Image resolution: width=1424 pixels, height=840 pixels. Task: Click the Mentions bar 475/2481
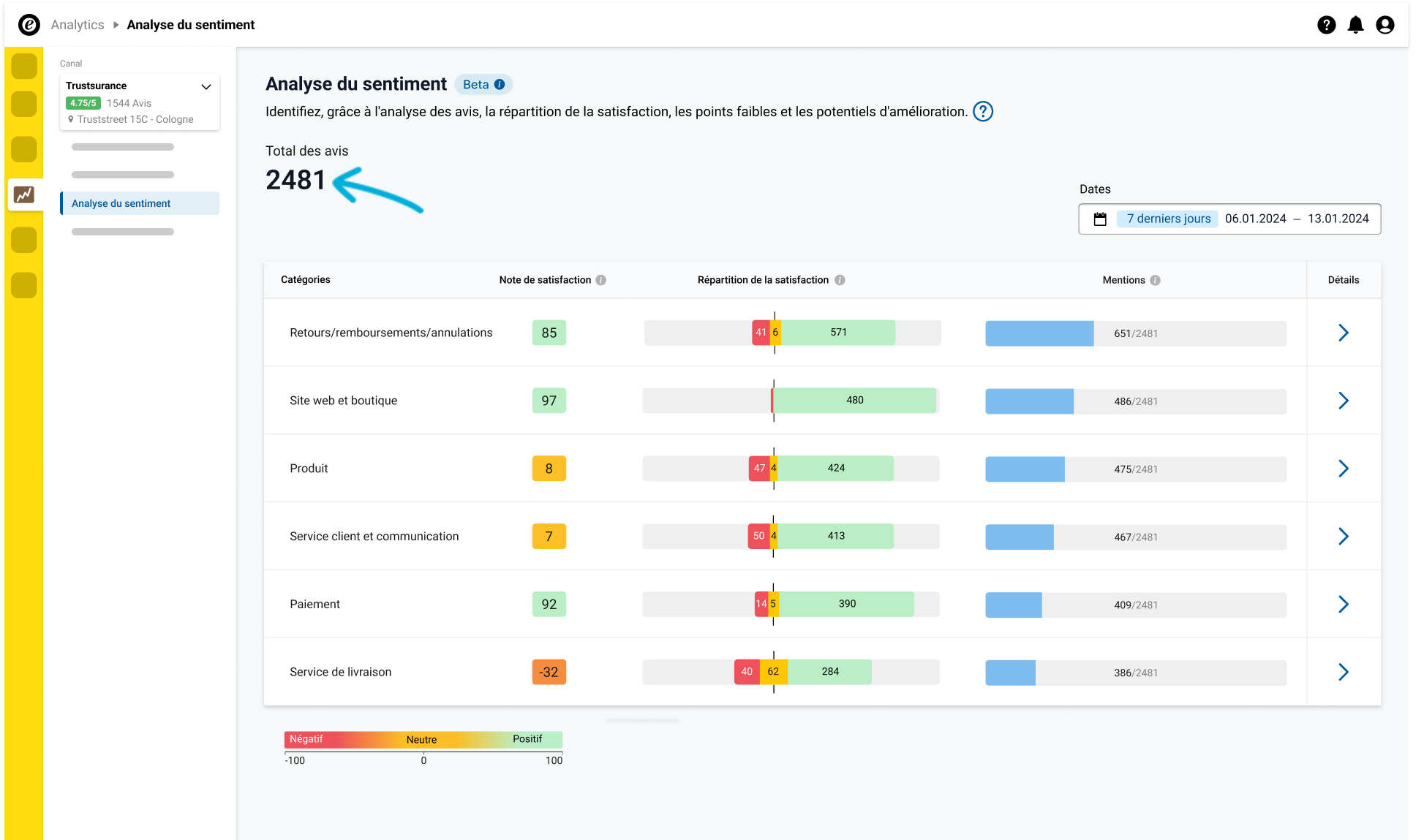(1136, 469)
